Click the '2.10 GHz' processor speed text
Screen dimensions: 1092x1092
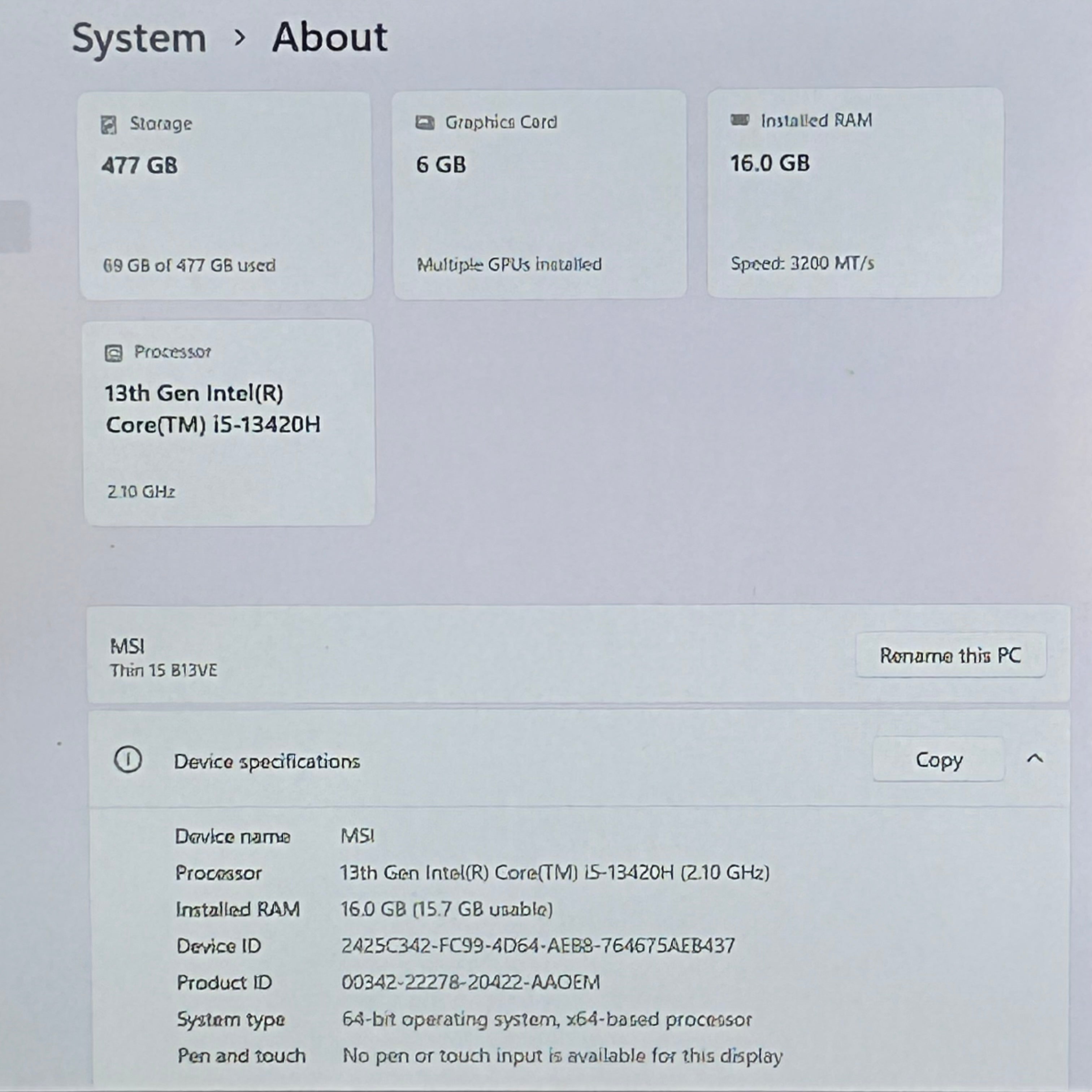tap(141, 491)
